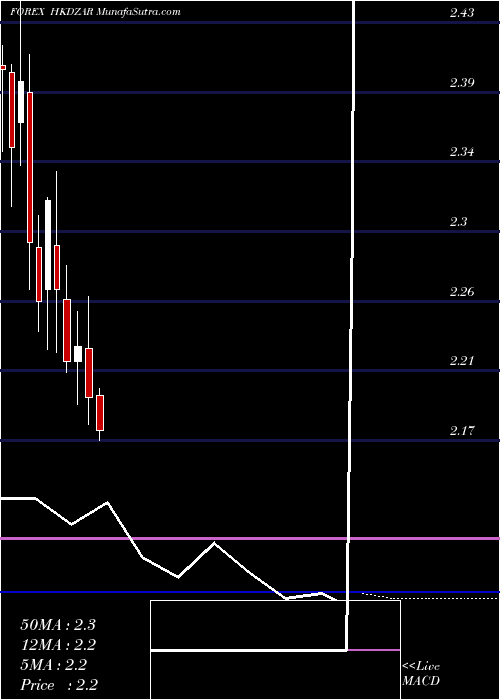
Task: Click the 12MA : 2.2 value
Action: tap(58, 645)
